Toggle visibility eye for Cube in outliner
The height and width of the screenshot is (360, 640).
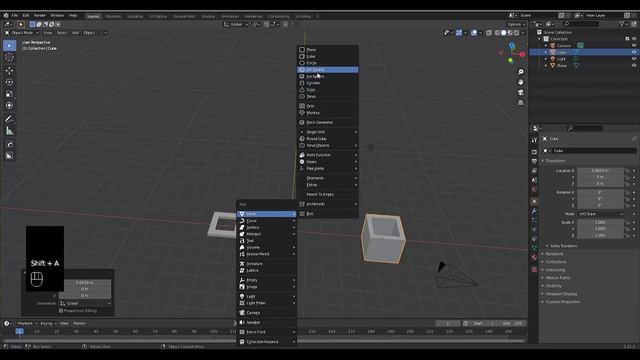(634, 52)
